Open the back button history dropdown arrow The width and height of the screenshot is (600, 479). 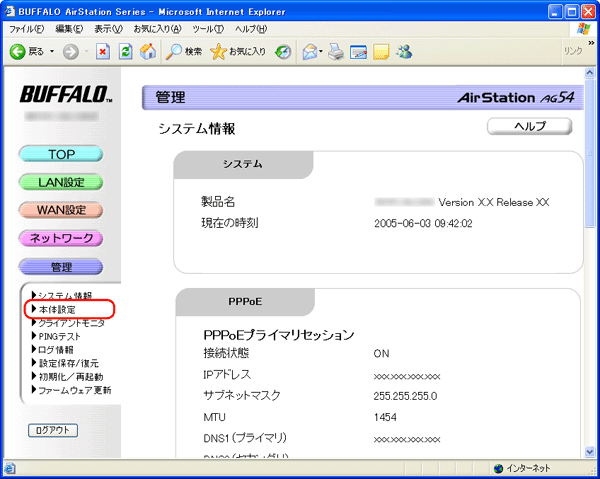tap(51, 51)
